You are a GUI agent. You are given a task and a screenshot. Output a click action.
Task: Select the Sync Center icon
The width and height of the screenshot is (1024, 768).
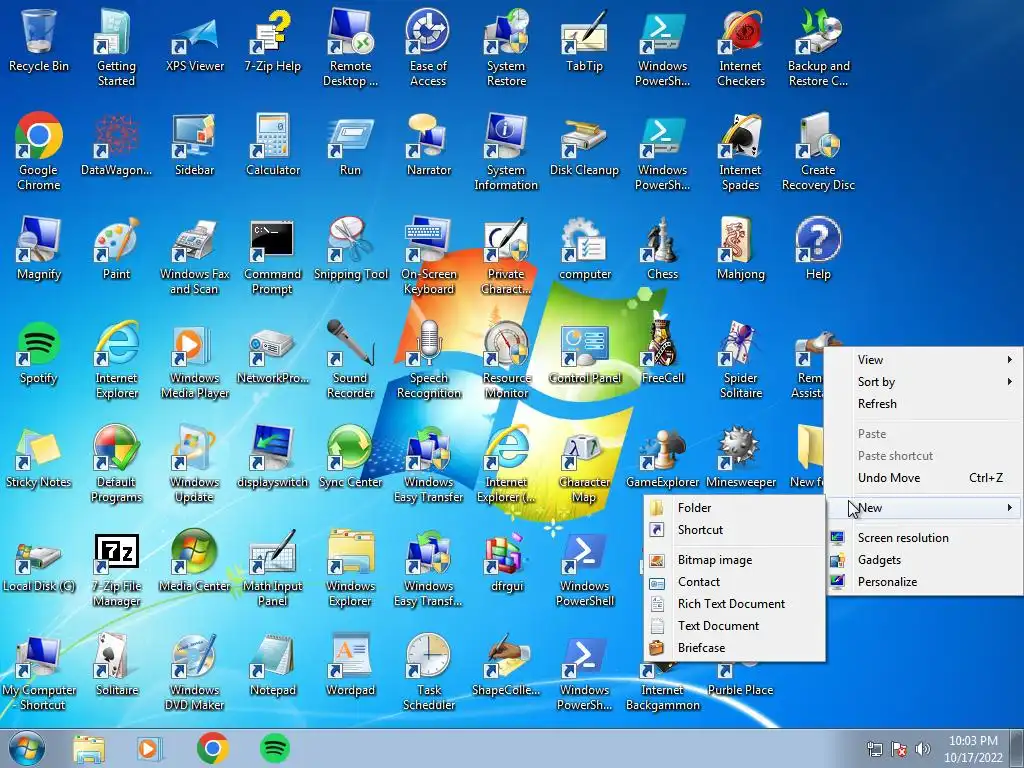[351, 457]
